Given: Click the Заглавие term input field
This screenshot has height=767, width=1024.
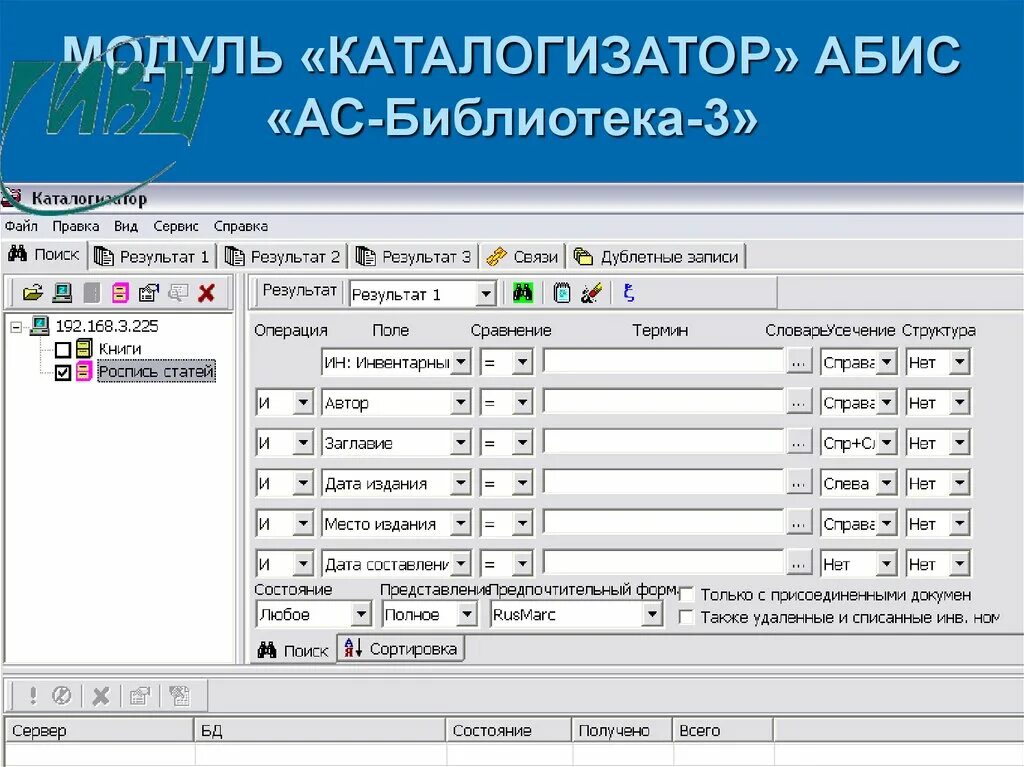Looking at the screenshot, I should [663, 443].
